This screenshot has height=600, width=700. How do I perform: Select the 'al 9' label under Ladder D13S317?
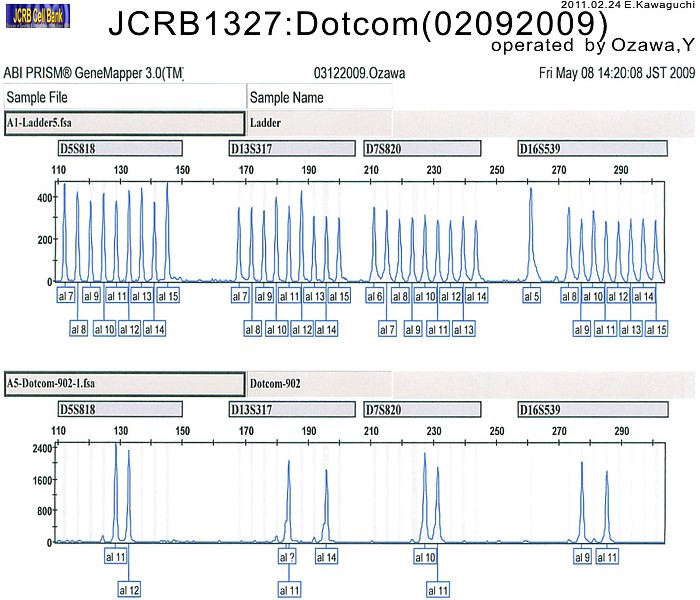click(264, 296)
